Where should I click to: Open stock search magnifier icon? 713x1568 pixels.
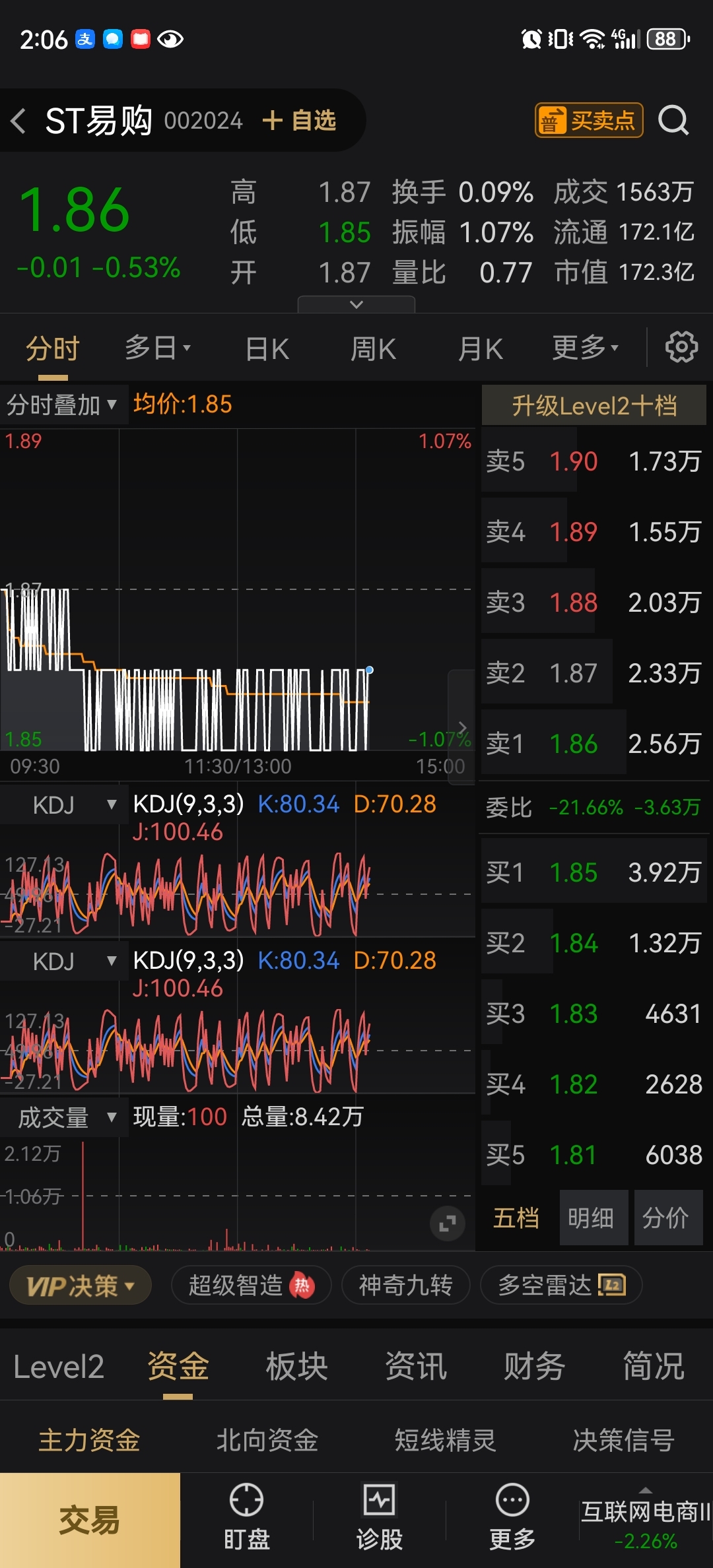[x=673, y=120]
